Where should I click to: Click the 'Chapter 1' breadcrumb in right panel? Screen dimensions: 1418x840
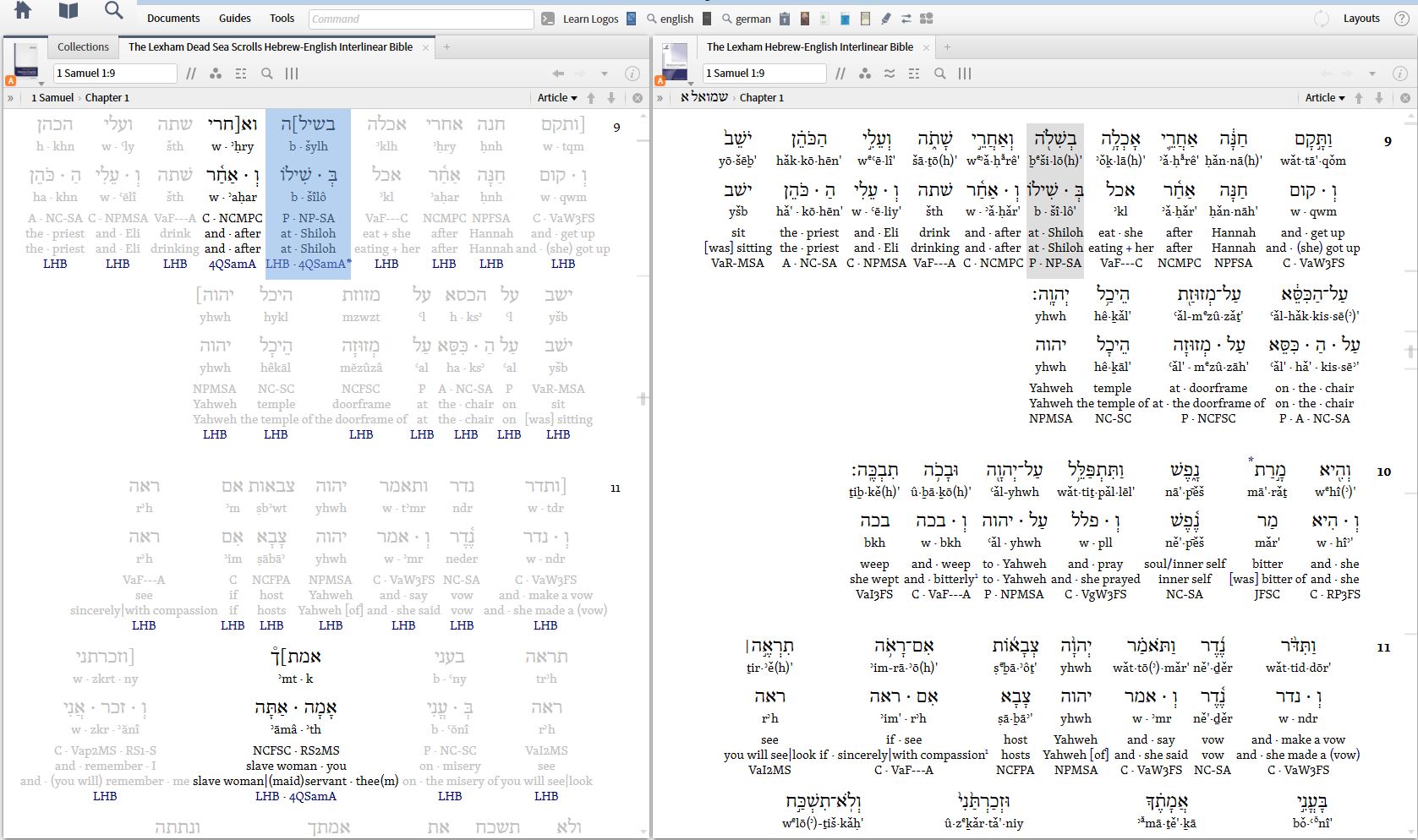coord(762,98)
